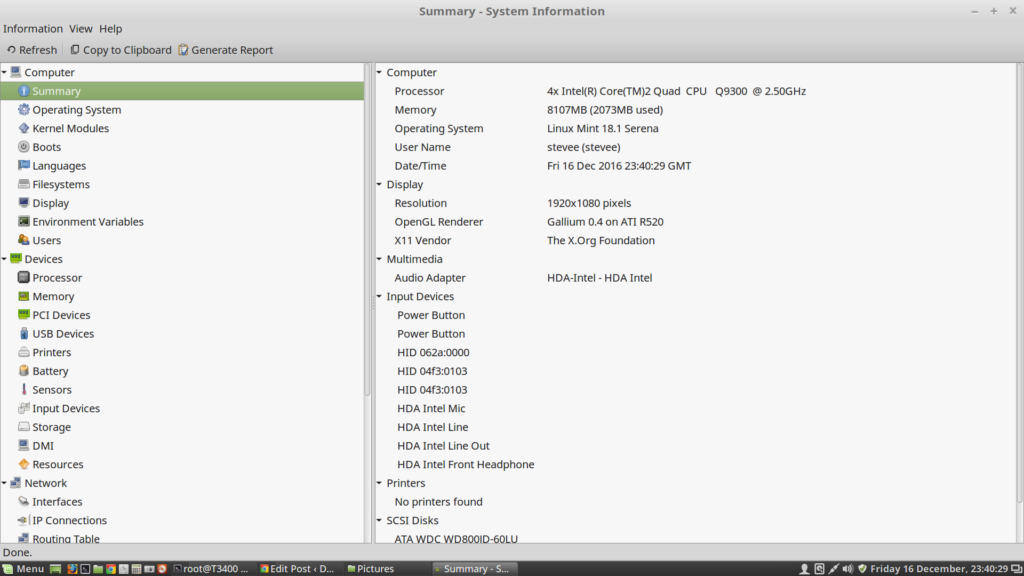Open the Sensors entry
The width and height of the screenshot is (1024, 576).
pos(51,390)
